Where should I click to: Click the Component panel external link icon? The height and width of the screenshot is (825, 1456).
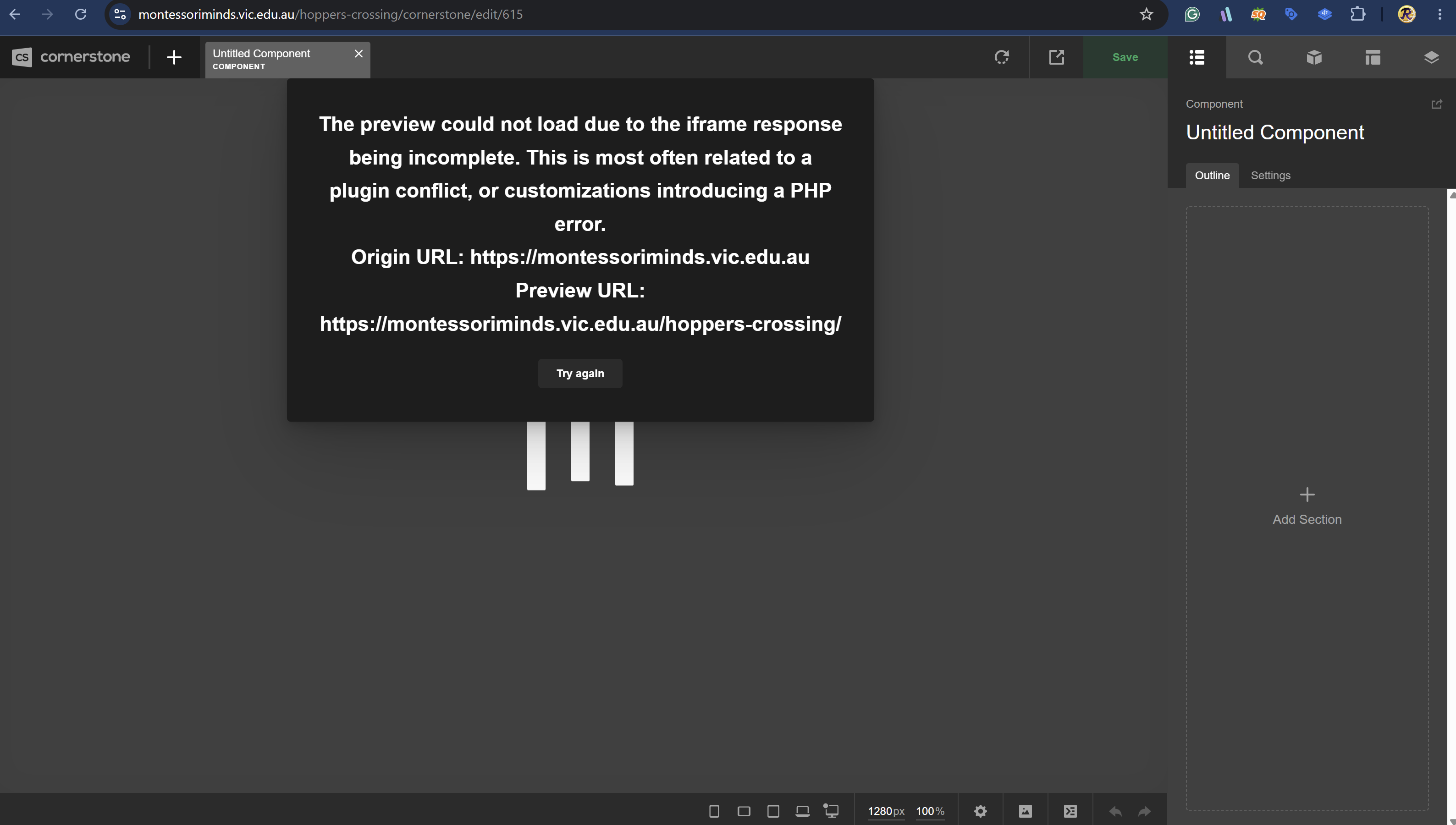(x=1437, y=104)
